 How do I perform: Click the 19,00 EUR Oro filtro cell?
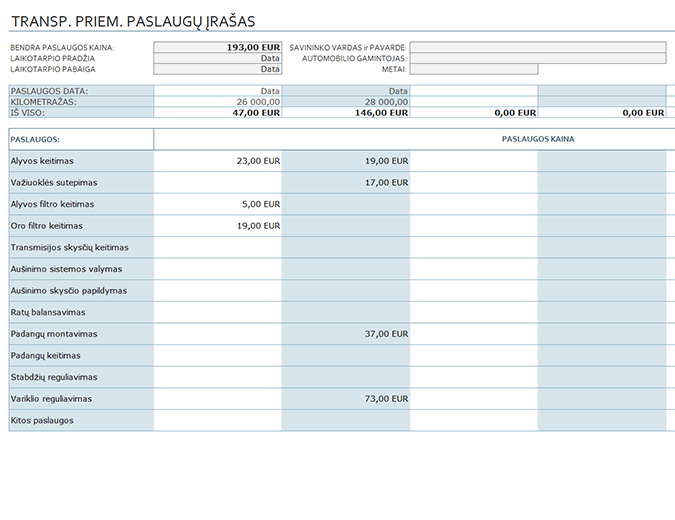[x=217, y=226]
